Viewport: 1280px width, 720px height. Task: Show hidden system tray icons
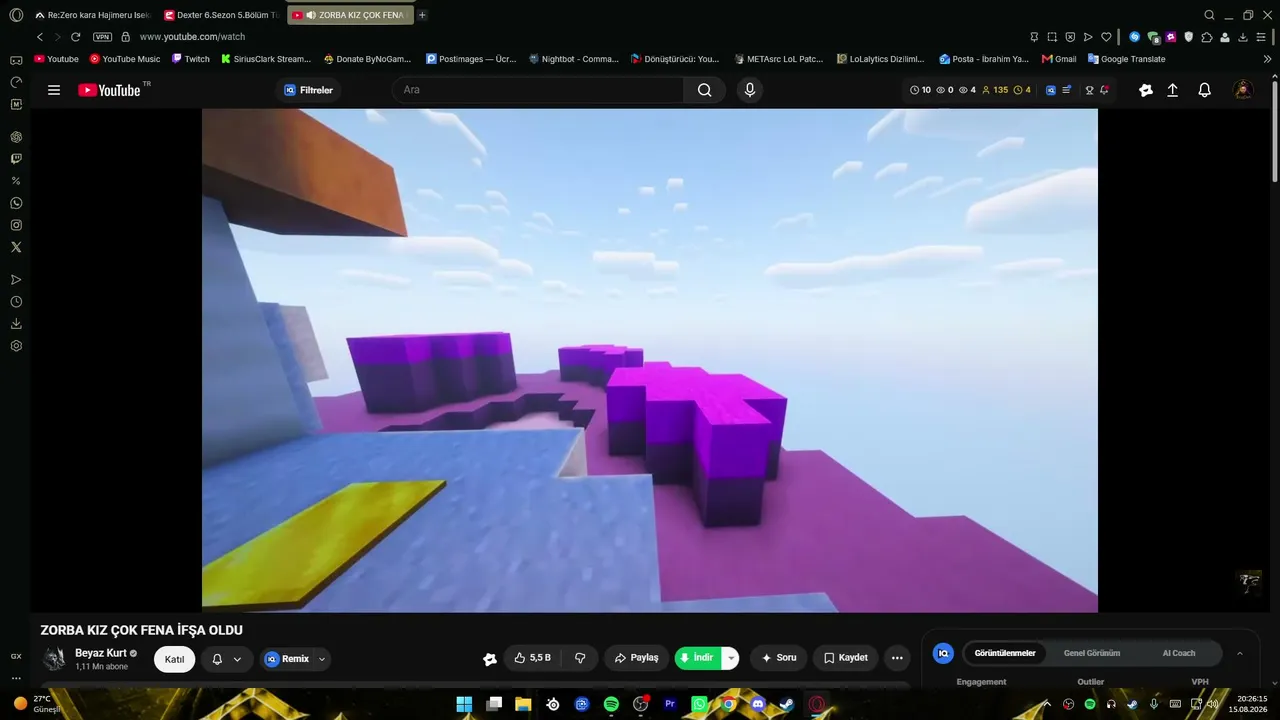[x=1047, y=704]
